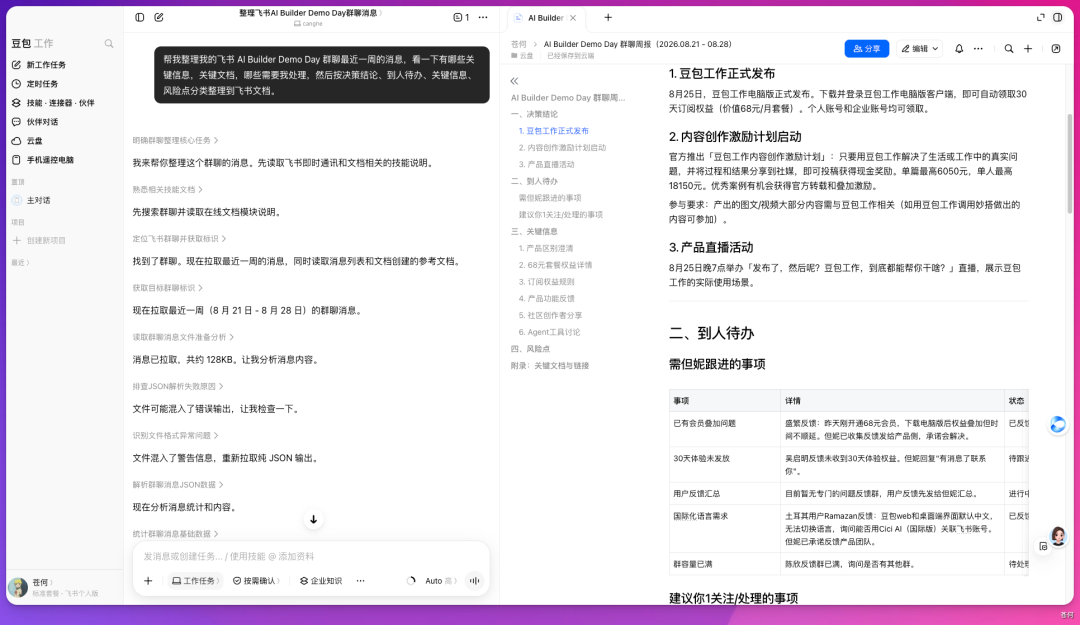This screenshot has width=1080, height=625.
Task: Go to outline item 2. 68元套餐权益详情
Action: tap(555, 265)
